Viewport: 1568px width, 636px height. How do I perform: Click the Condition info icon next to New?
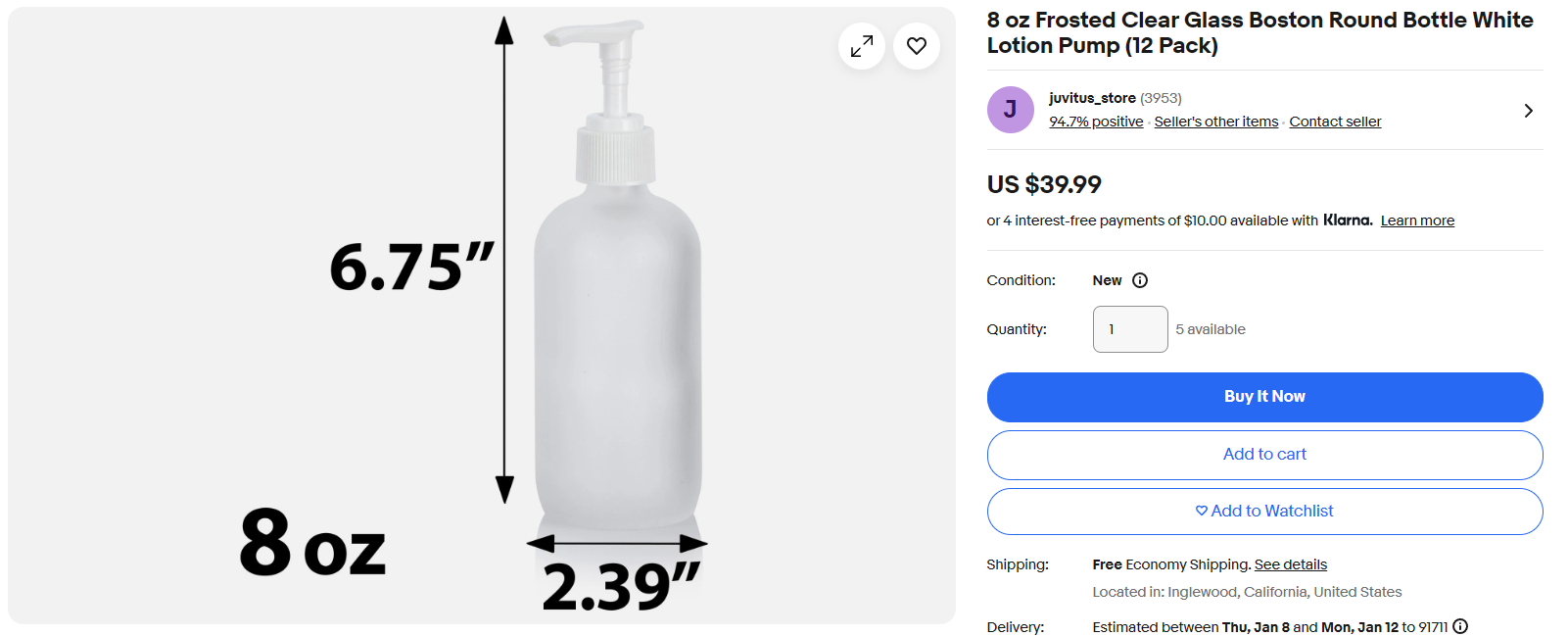coord(1140,280)
